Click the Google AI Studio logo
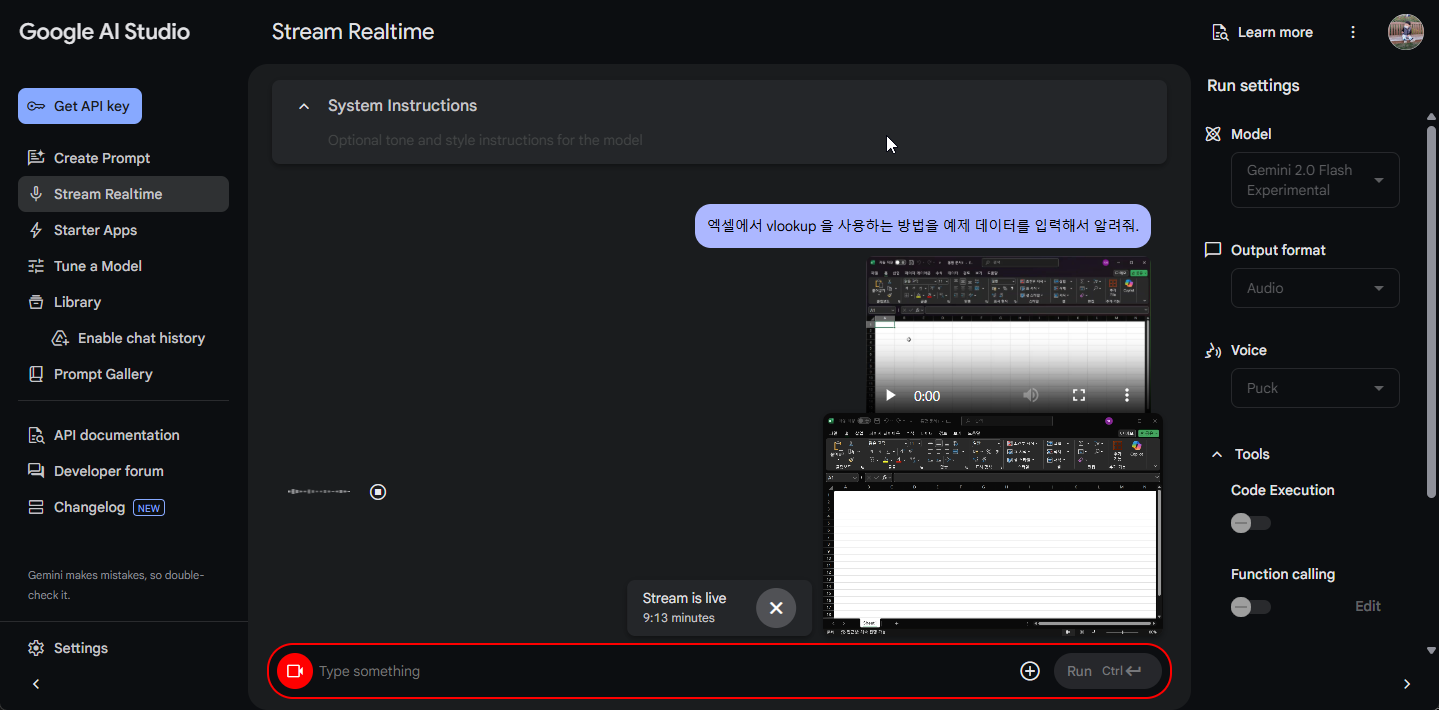The image size is (1439, 710). point(104,32)
